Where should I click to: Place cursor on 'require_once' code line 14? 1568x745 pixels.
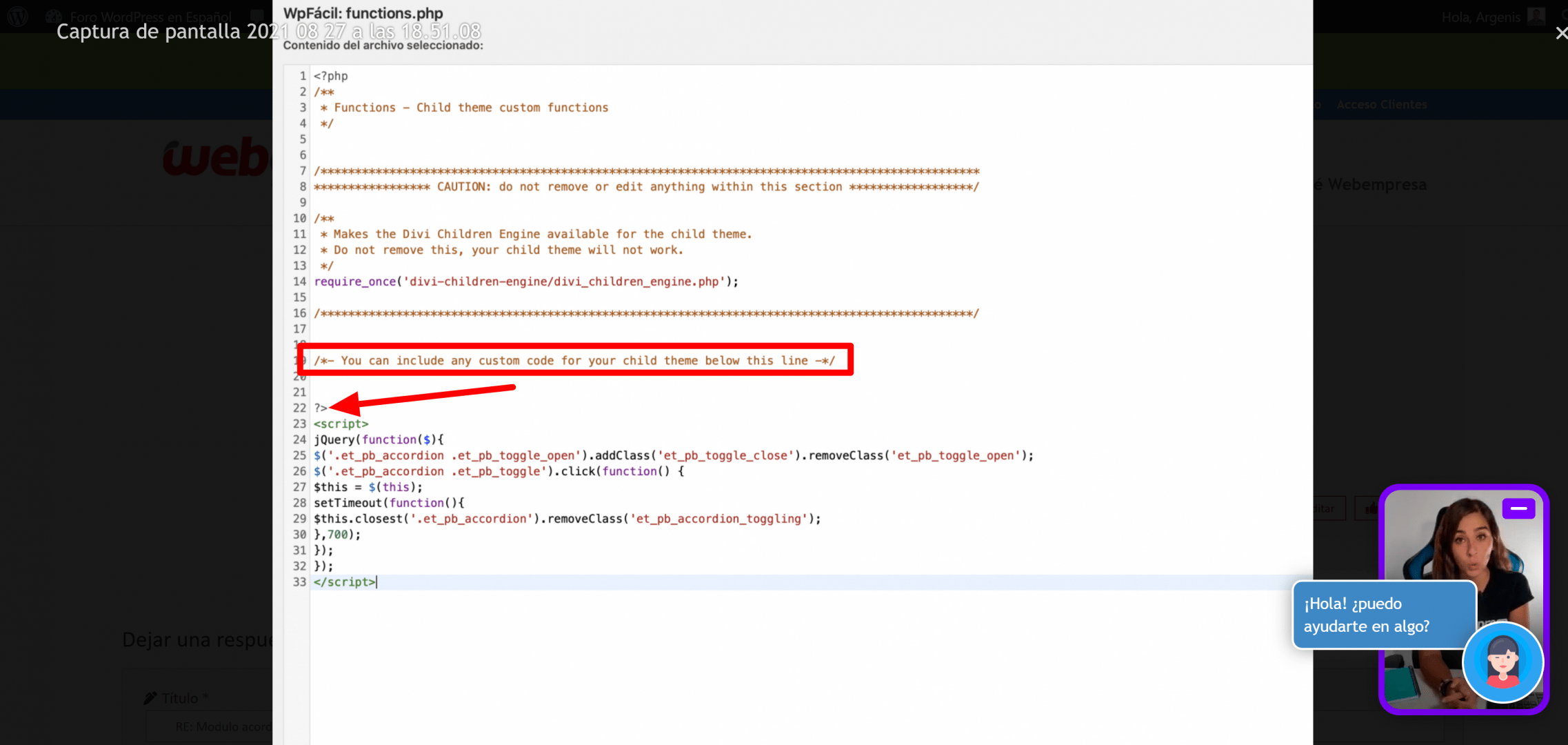coord(526,281)
